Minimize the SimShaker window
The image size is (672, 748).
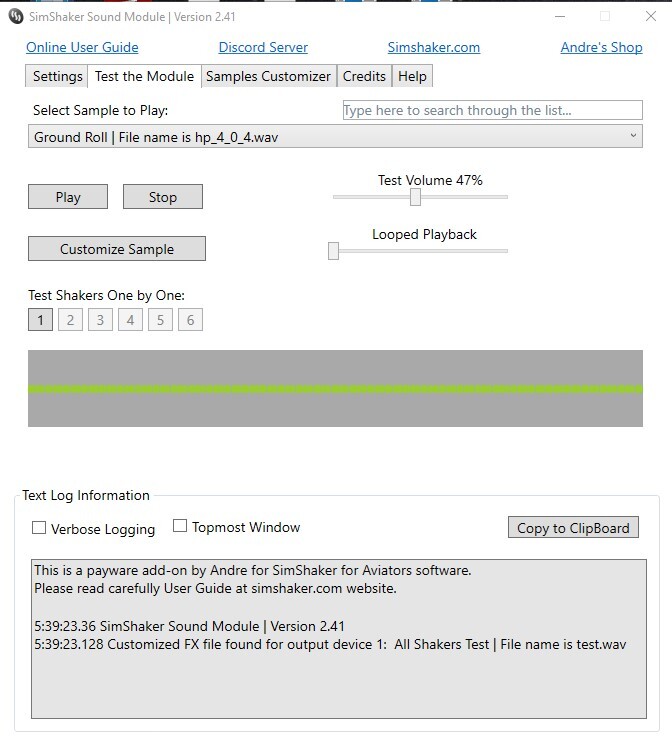(x=560, y=17)
